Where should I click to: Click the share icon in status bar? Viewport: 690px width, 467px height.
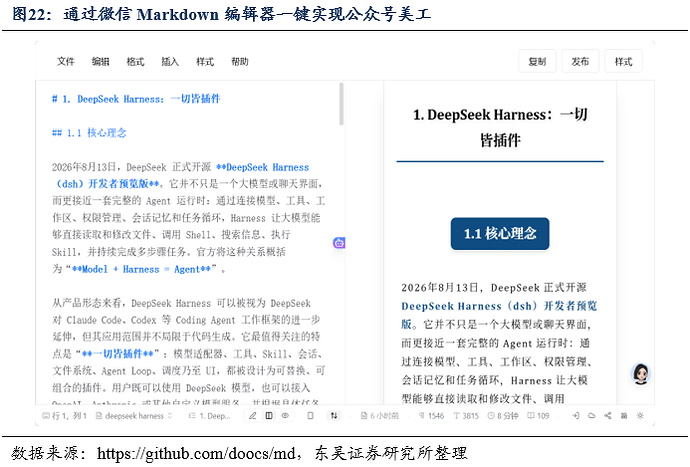click(x=608, y=416)
